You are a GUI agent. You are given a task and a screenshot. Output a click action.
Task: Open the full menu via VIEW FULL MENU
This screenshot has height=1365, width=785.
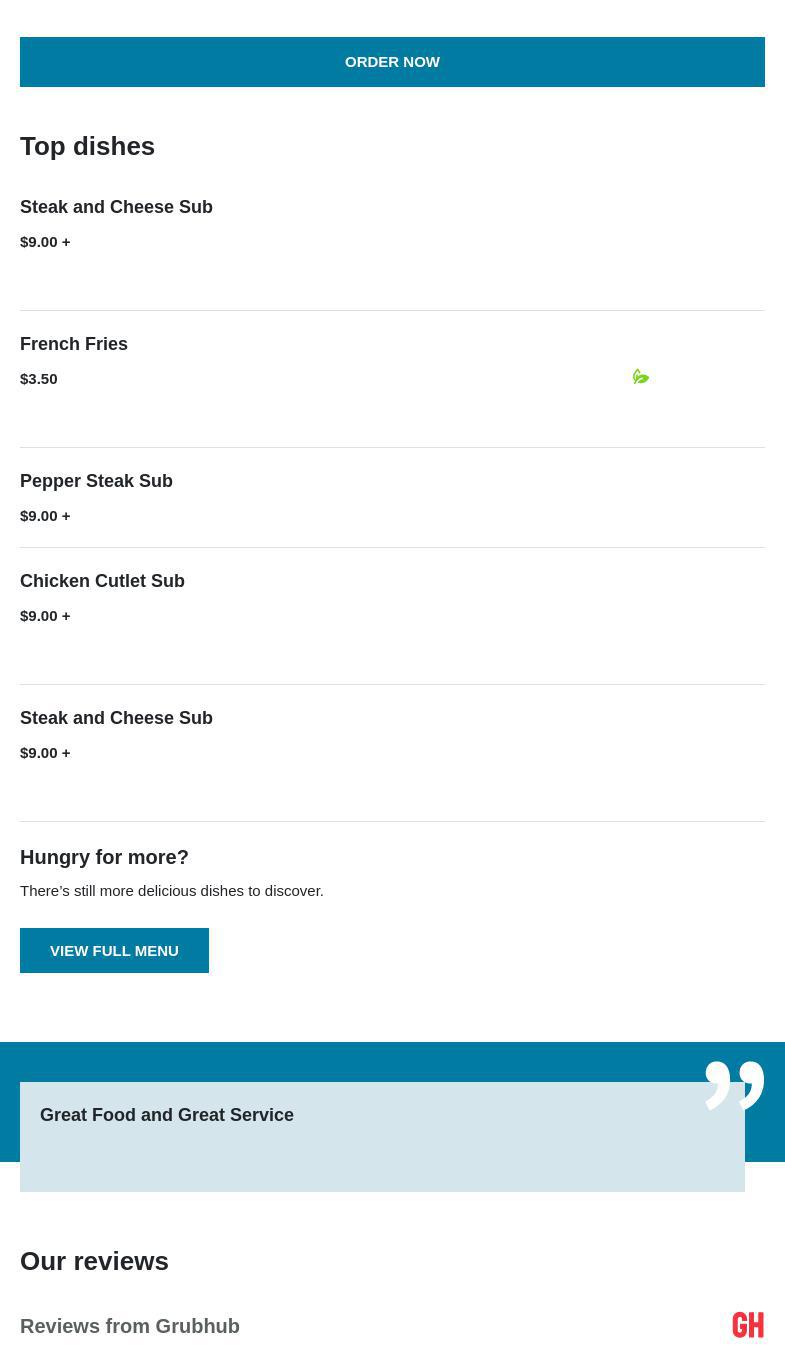[114, 950]
